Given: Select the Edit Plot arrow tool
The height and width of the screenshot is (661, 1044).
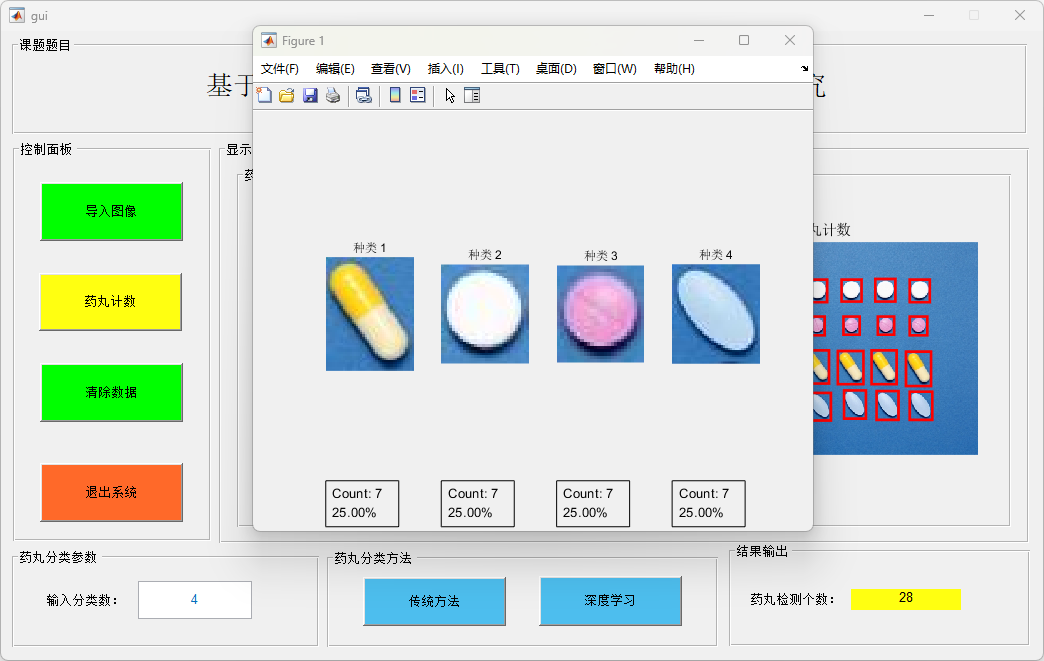Looking at the screenshot, I should click(x=450, y=95).
